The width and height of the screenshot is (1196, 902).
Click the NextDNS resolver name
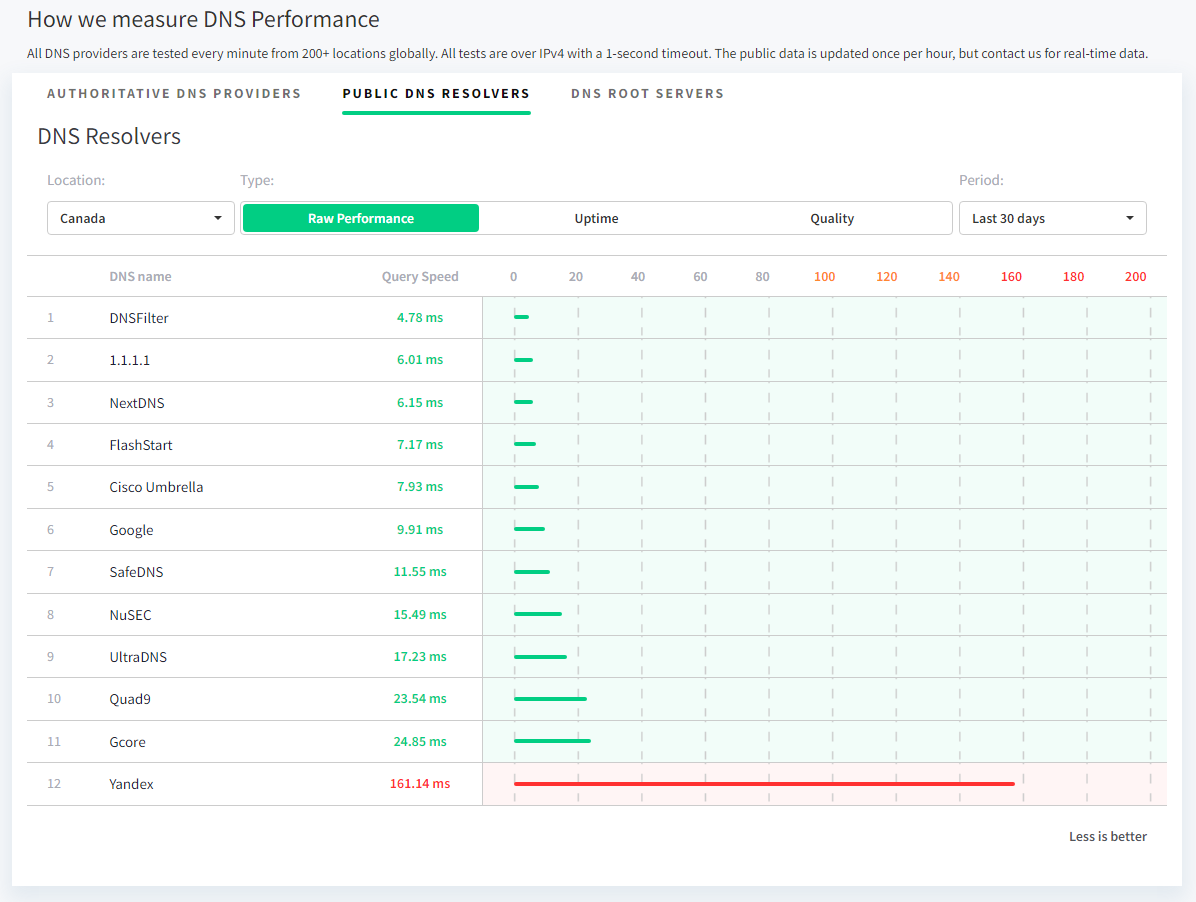point(137,403)
